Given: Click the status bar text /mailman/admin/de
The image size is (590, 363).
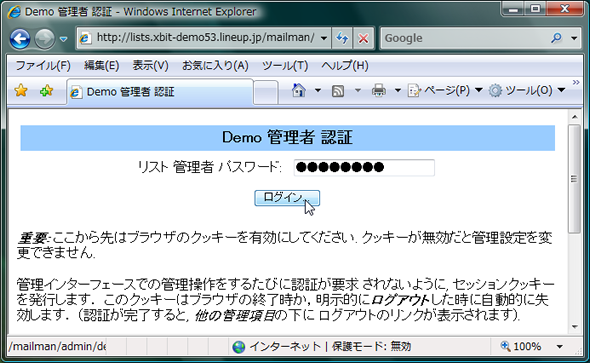Looking at the screenshot, I should click(x=58, y=346).
